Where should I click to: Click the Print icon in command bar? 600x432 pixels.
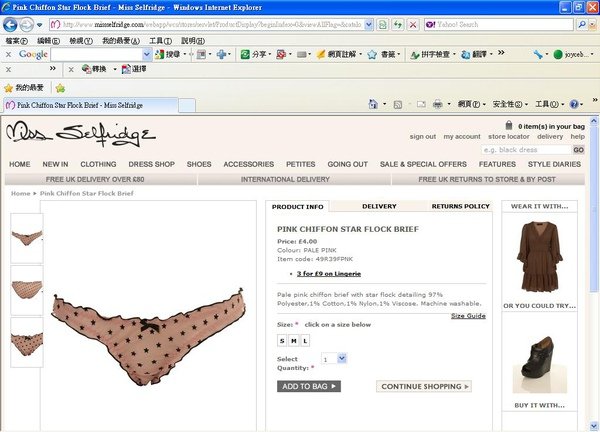(x=438, y=104)
